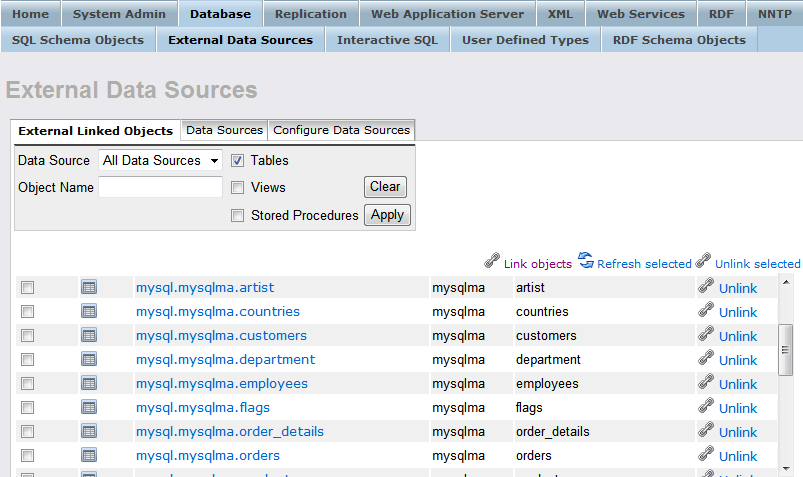Click the Refresh selected arrows icon
Screen dimensions: 803x477
(x=586, y=262)
